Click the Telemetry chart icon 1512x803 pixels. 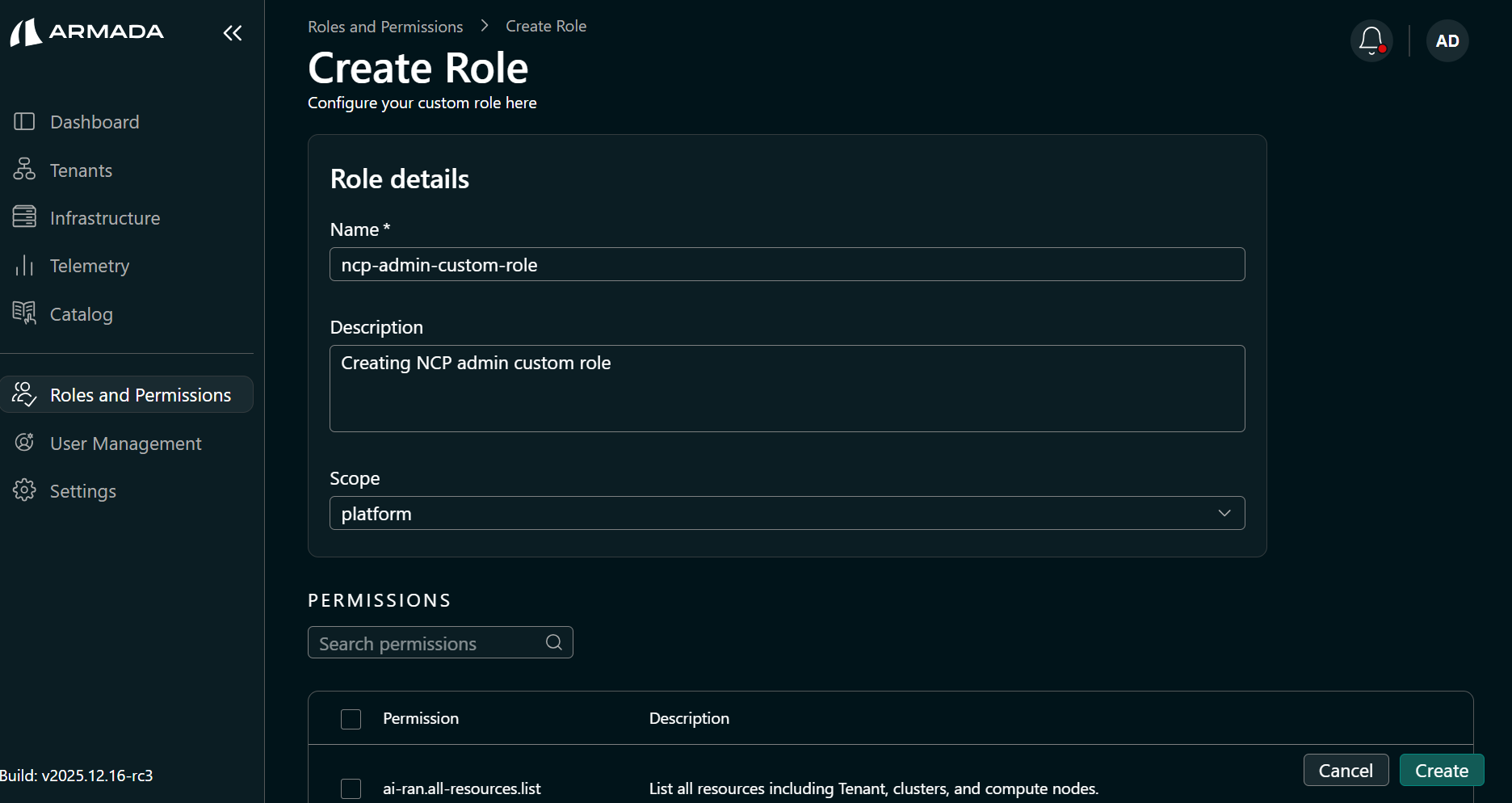click(x=25, y=265)
